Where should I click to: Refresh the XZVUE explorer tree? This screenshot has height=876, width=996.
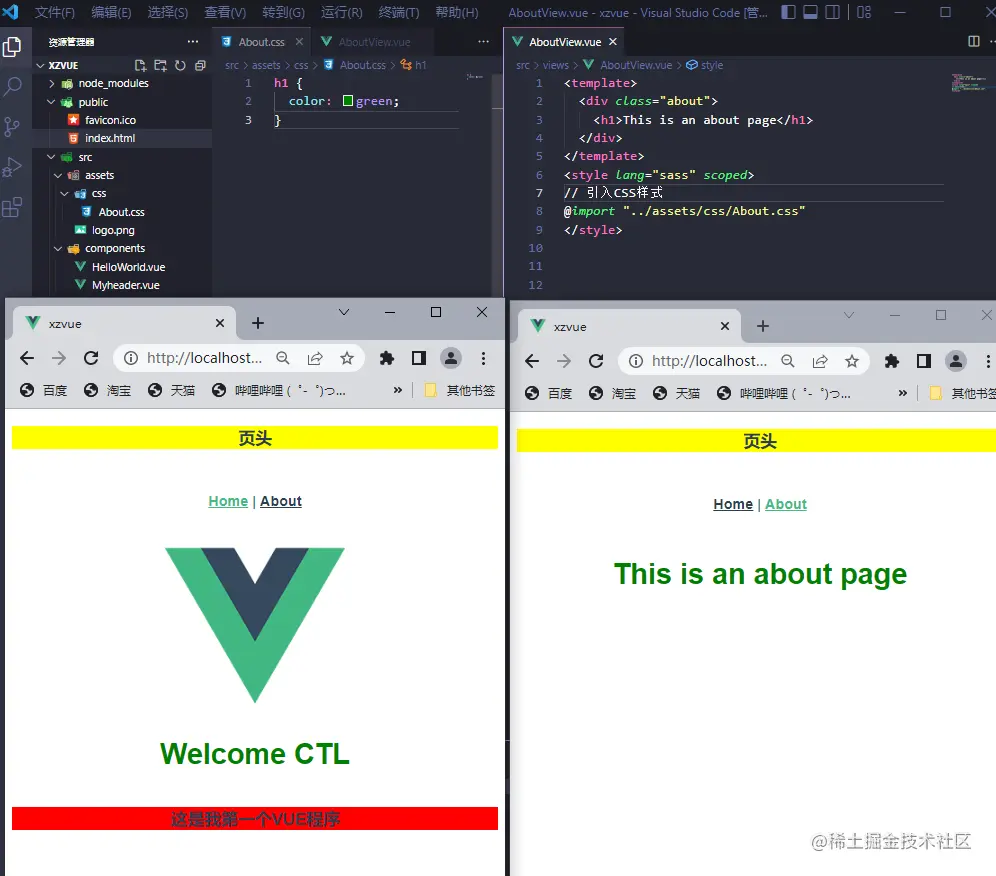pyautogui.click(x=180, y=65)
